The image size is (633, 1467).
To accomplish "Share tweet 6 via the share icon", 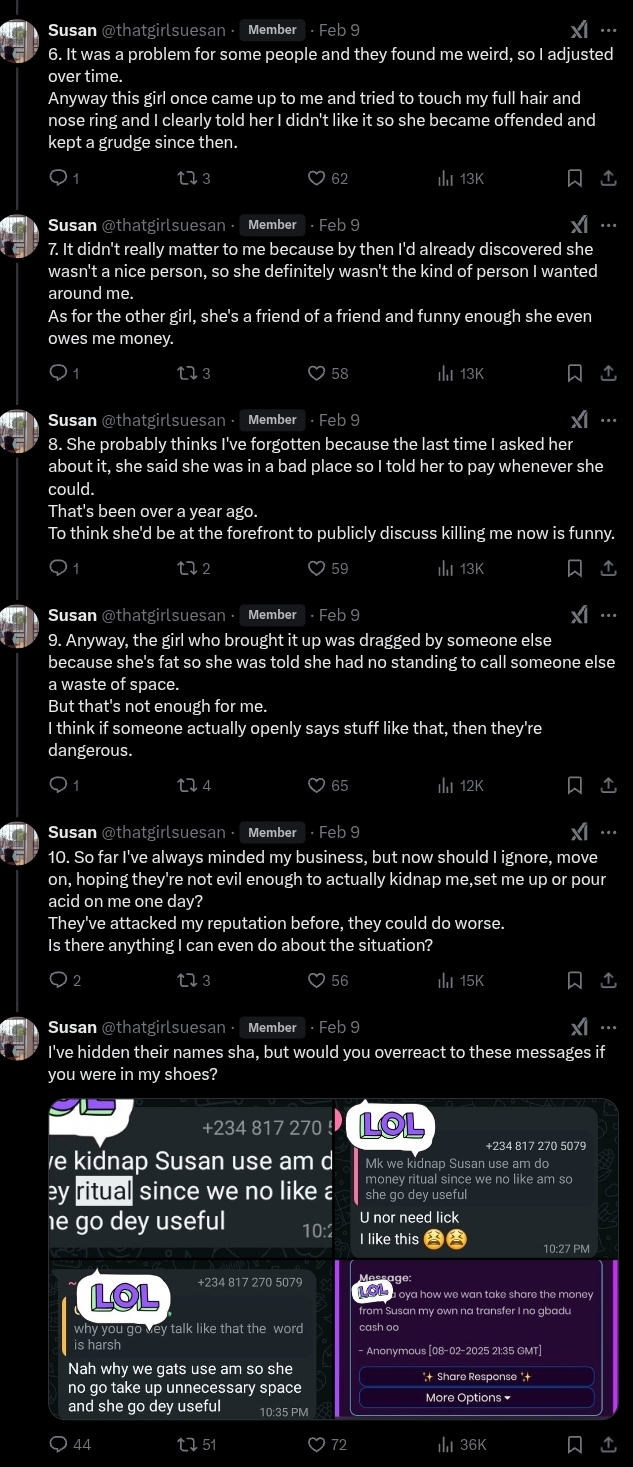I will (x=608, y=178).
